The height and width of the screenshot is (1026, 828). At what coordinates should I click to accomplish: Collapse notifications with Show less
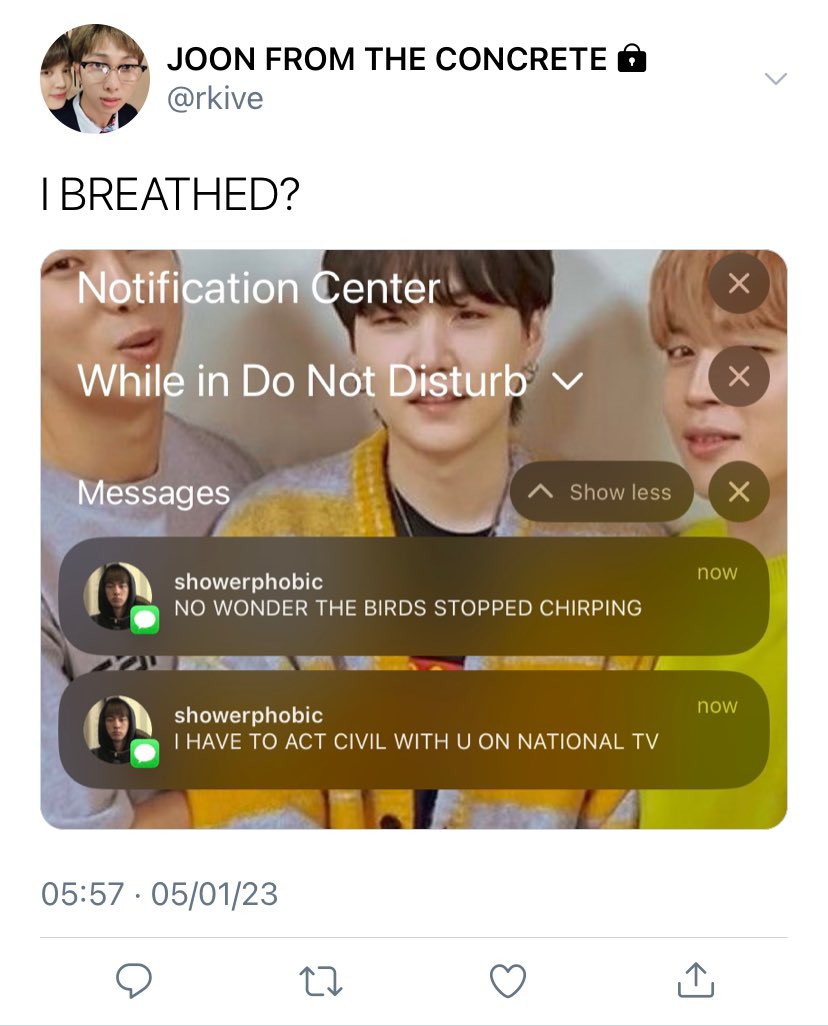[602, 491]
